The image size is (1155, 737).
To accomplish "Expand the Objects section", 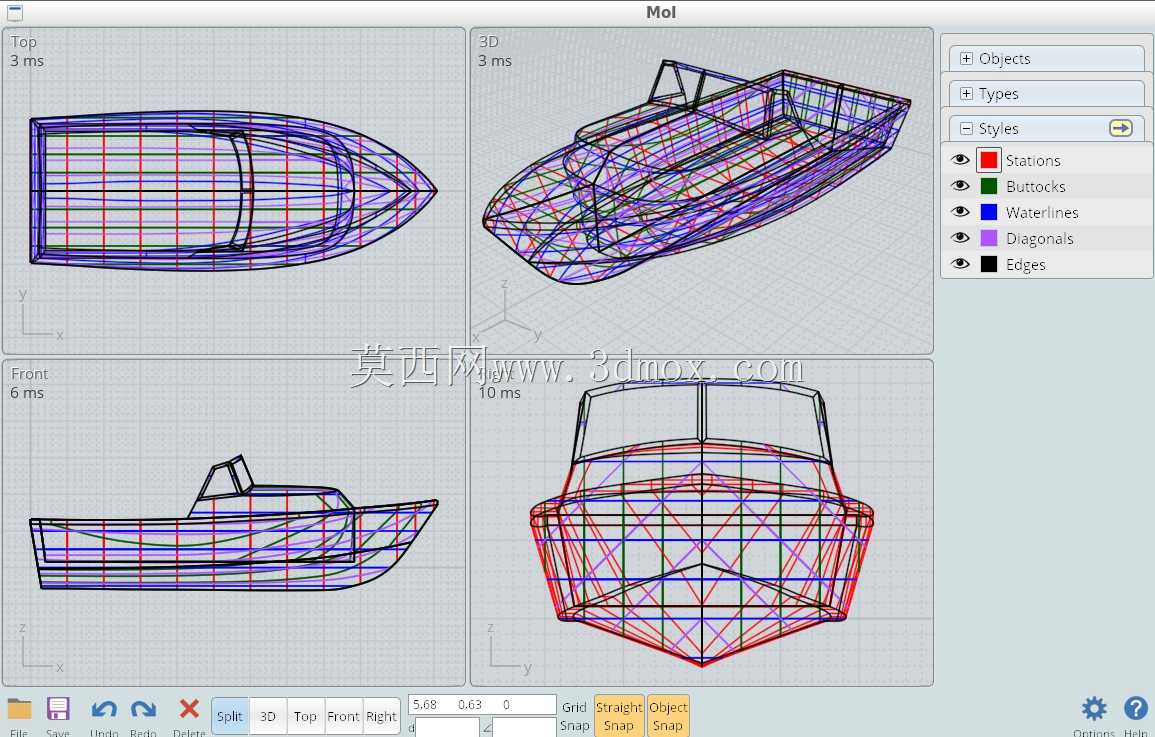I will pyautogui.click(x=966, y=59).
